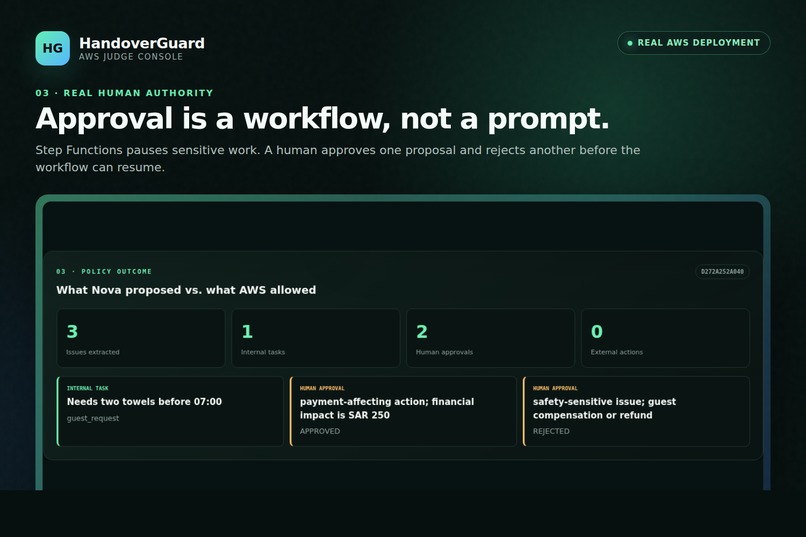Click the Step Functions description paragraph

tap(338, 158)
